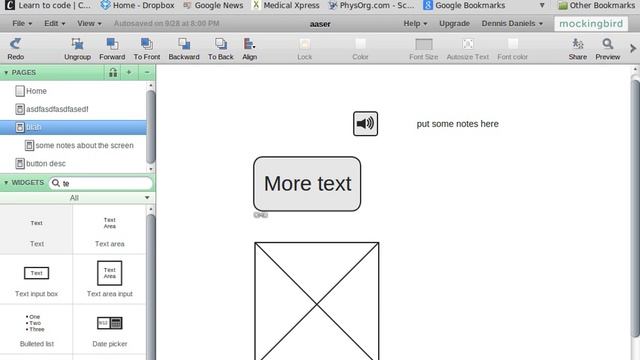Screen dimensions: 640x360
Task: Select the Home page
Action: [x=73, y=91]
